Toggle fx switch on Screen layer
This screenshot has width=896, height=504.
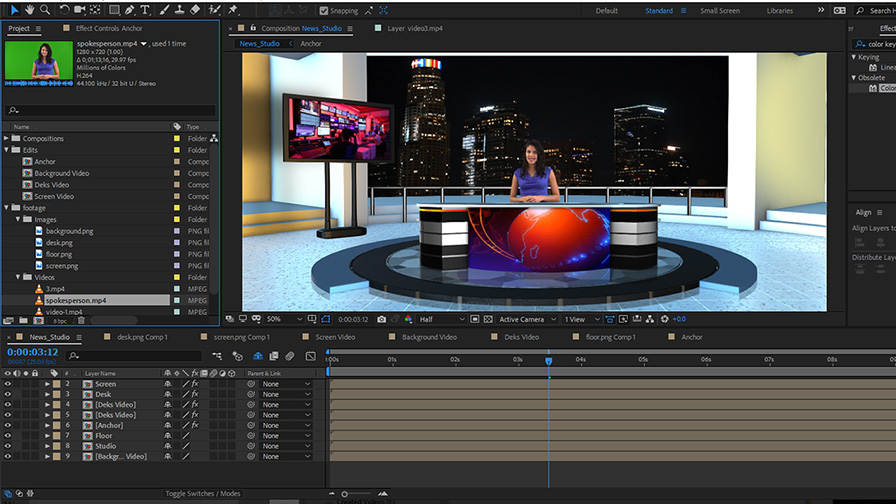click(195, 384)
